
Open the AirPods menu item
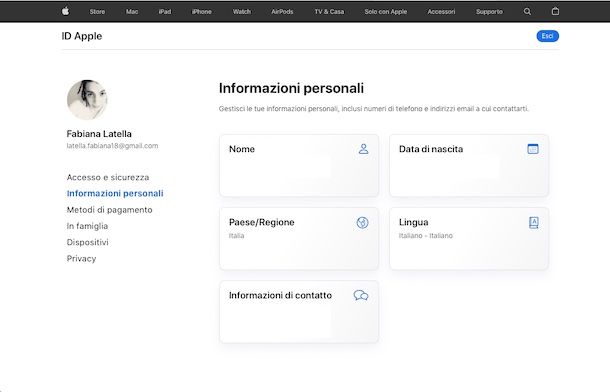coord(282,12)
